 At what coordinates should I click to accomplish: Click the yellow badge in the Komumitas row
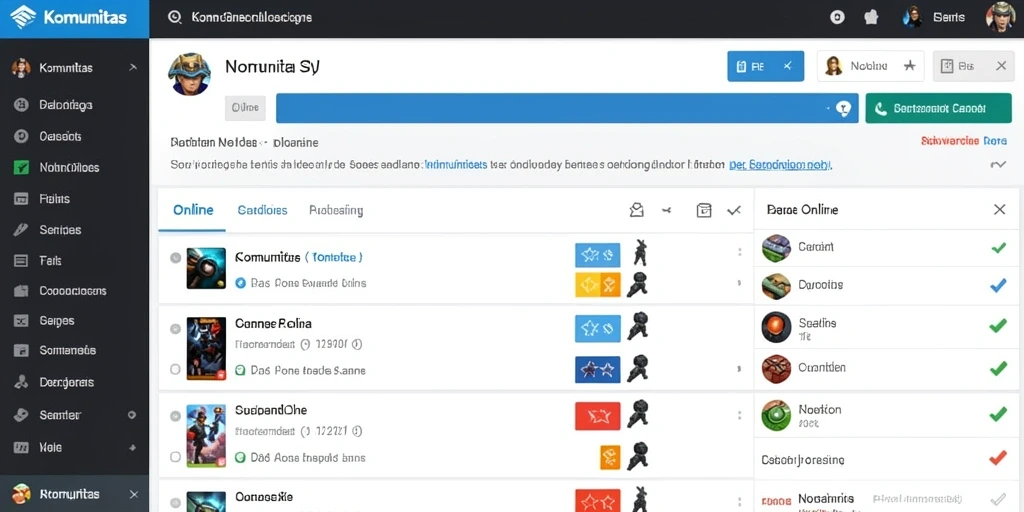click(x=598, y=285)
